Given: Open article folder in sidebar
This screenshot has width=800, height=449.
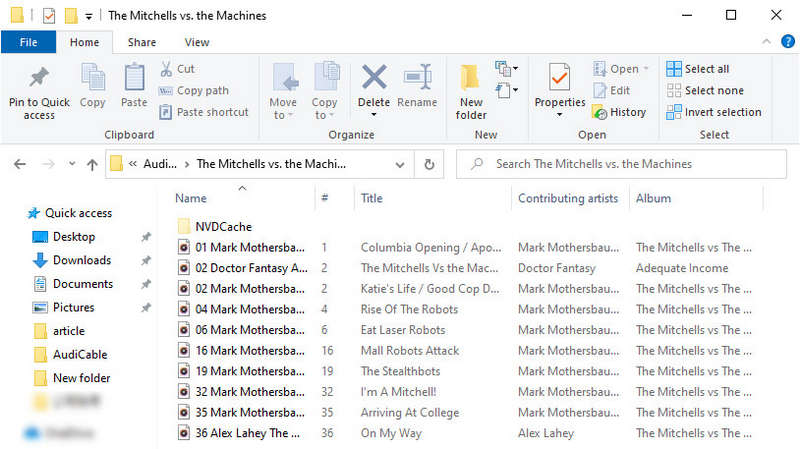Looking at the screenshot, I should coord(59,331).
